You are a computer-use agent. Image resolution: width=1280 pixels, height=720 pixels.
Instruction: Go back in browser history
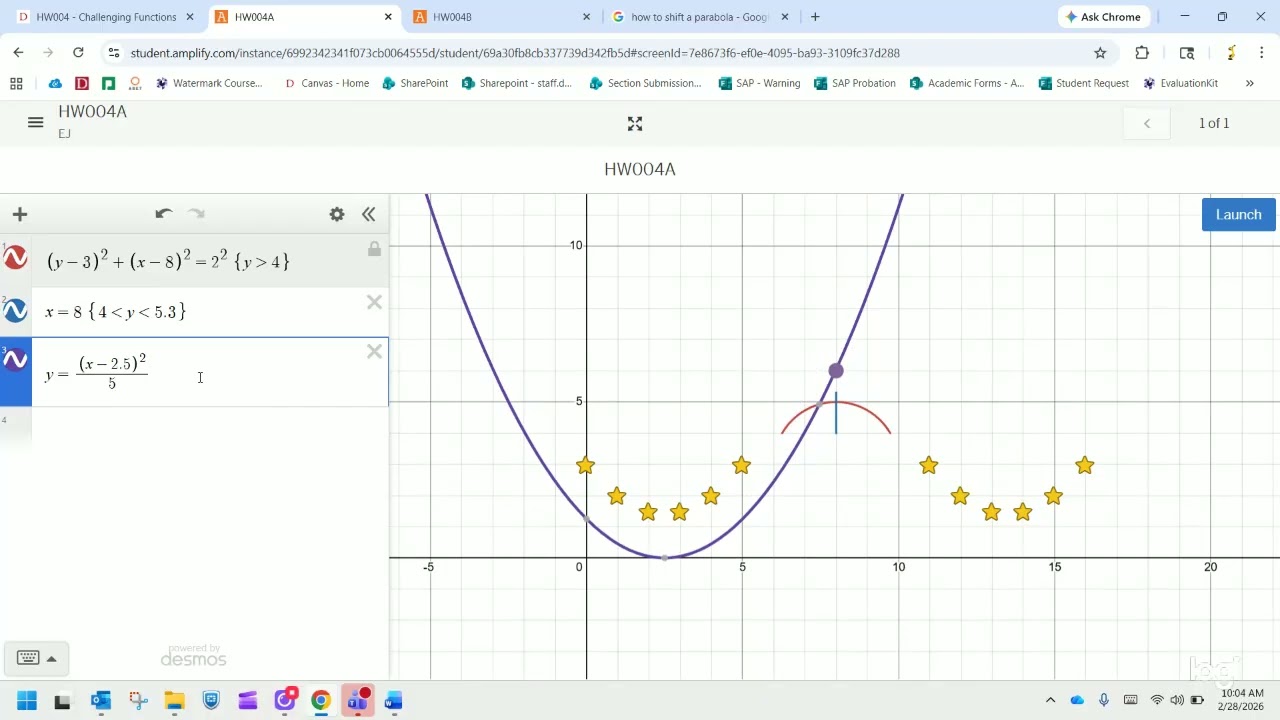pyautogui.click(x=19, y=53)
